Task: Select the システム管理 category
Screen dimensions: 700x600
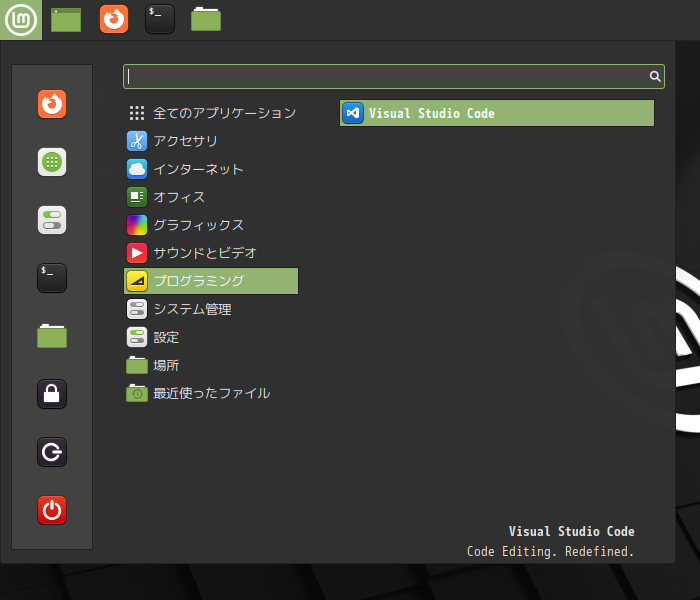Action: [x=211, y=309]
